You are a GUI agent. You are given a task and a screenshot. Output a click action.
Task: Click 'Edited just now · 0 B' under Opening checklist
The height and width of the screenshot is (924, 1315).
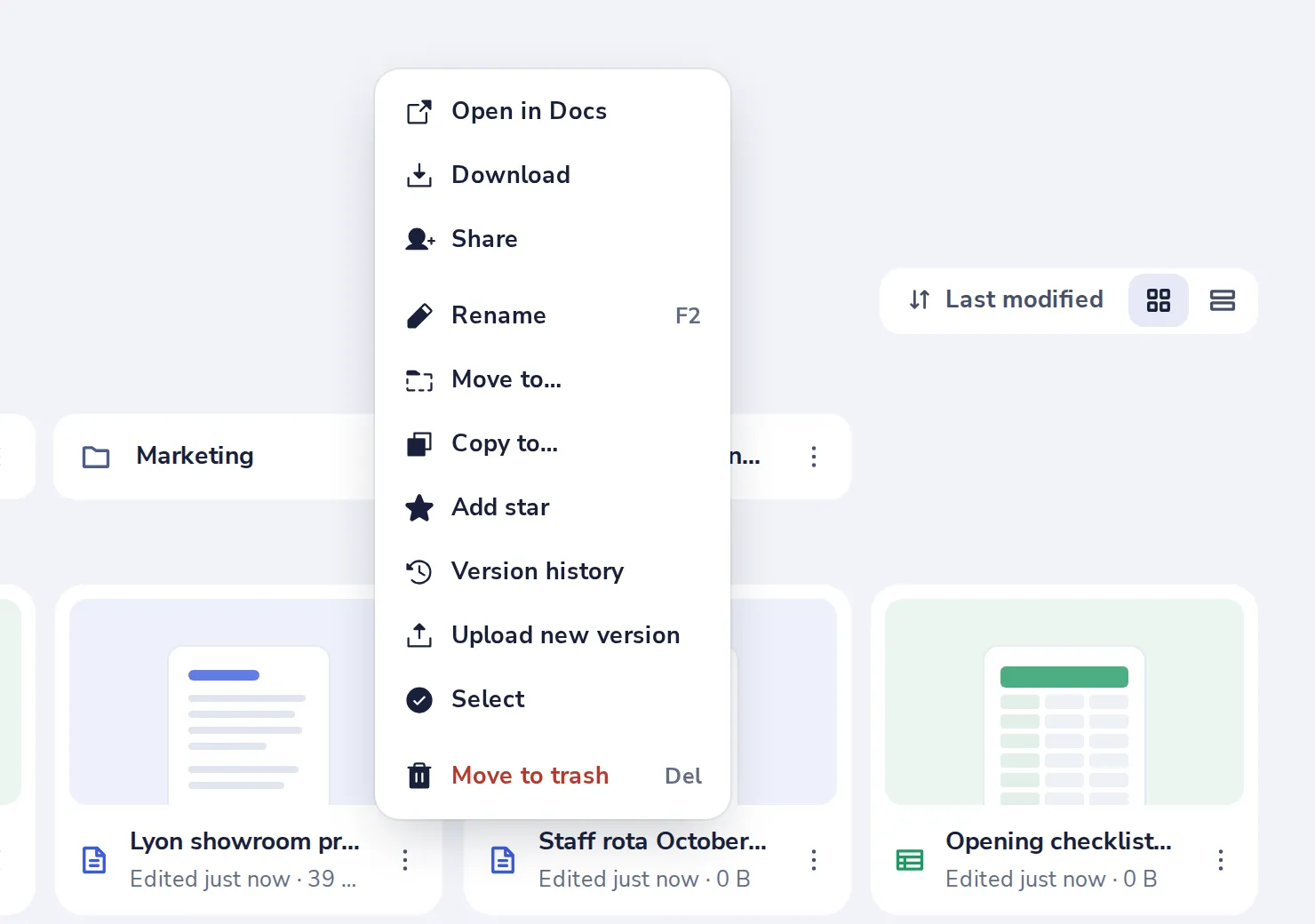[1051, 880]
